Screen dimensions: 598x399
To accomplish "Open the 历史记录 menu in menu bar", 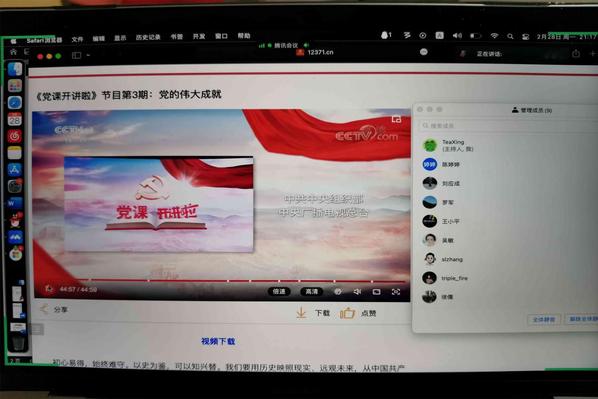I will pyautogui.click(x=148, y=37).
